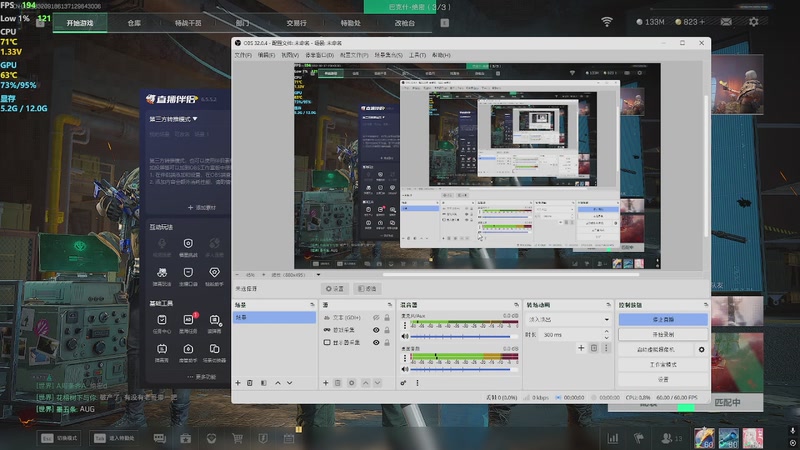Hide the display capture source

coord(376,342)
